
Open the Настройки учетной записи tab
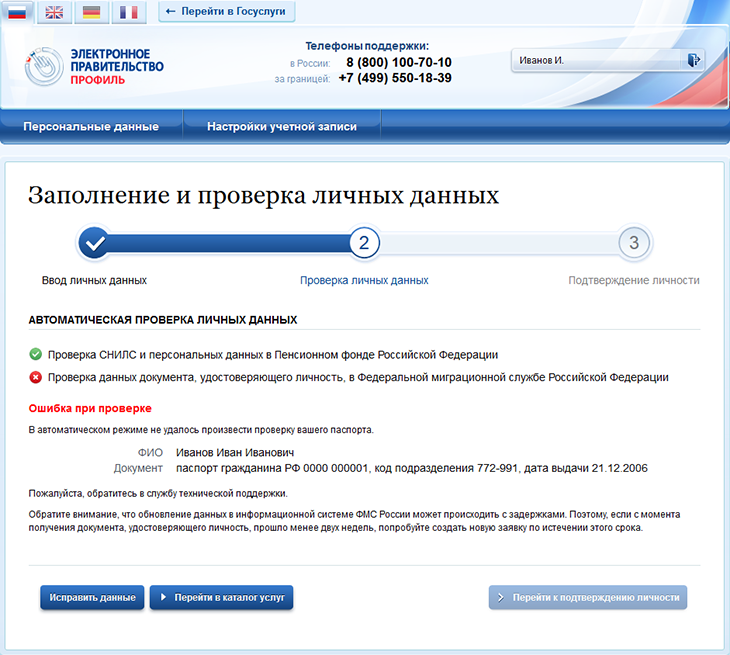[x=282, y=127]
